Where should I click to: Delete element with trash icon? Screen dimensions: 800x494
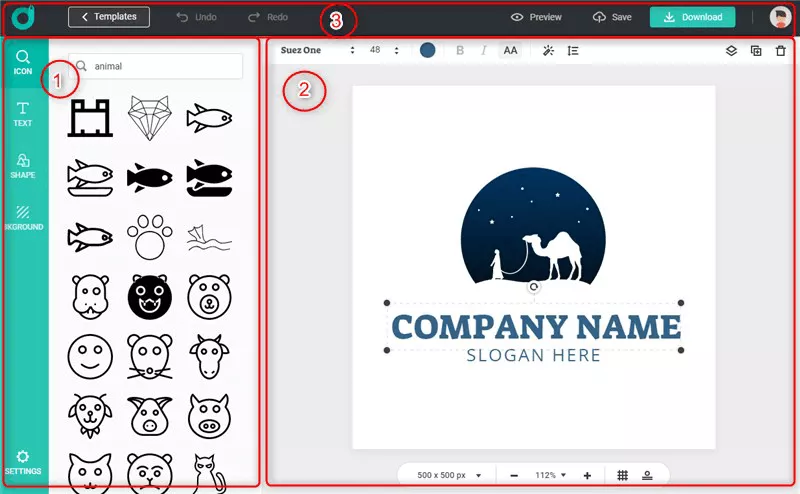click(780, 50)
